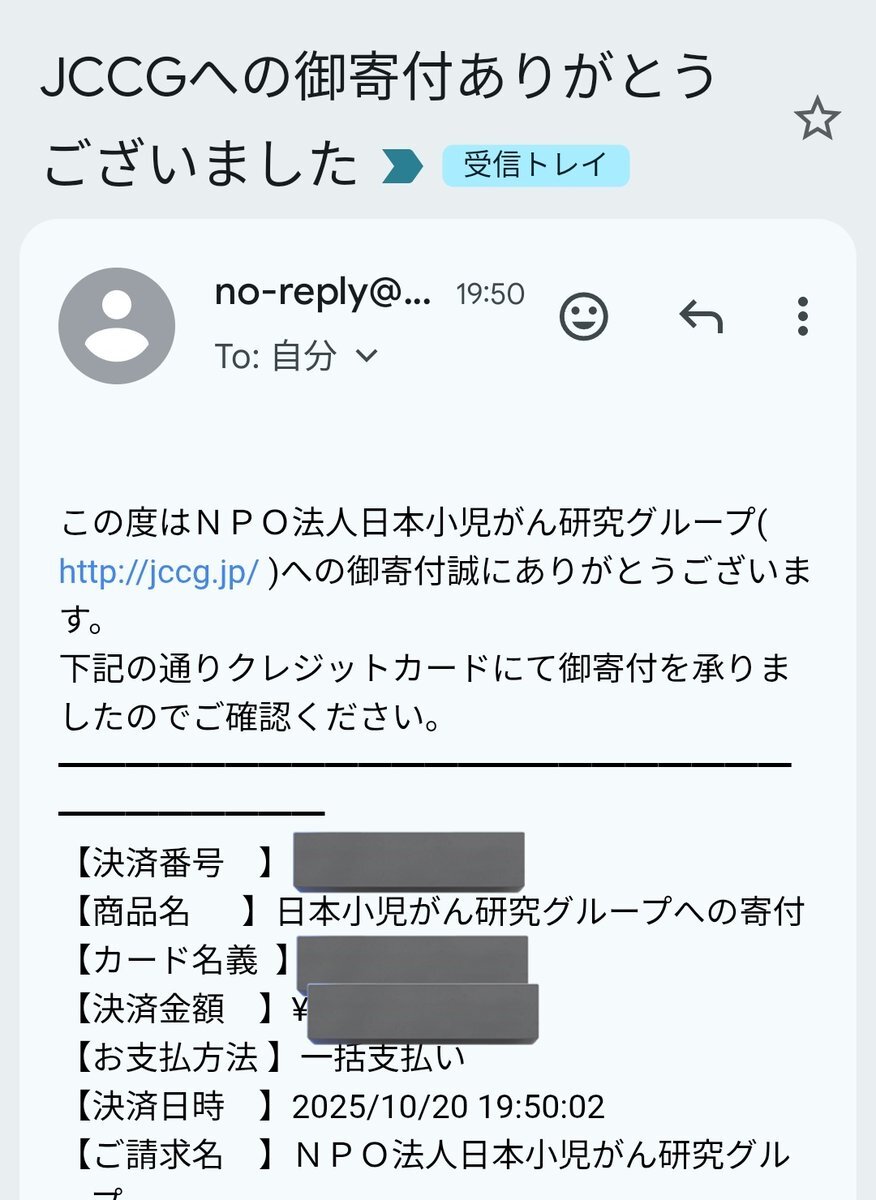Tap the "To: 自分" recipient text

coord(275,356)
